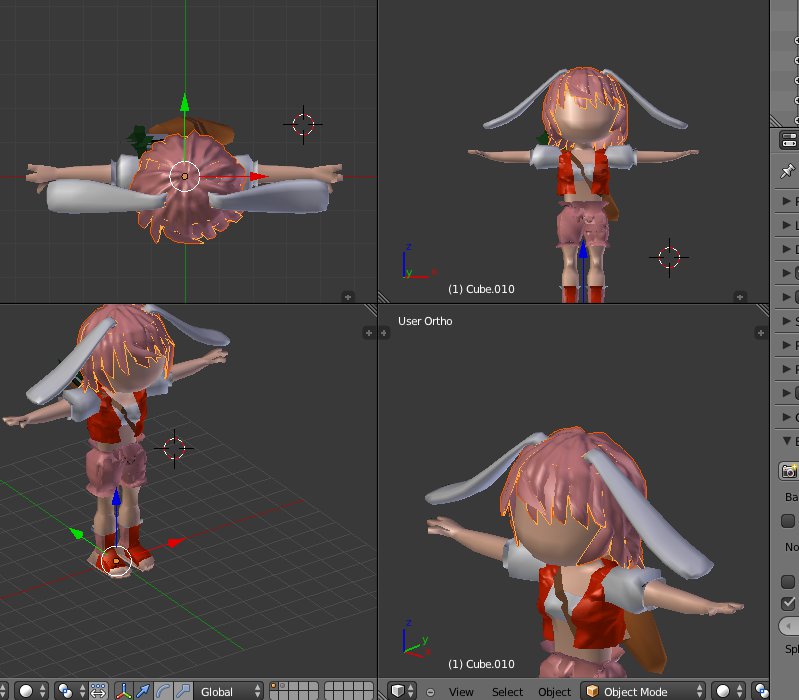Click red X-axis arrow in bottom-left perspective view
Image resolution: width=799 pixels, height=700 pixels.
point(176,542)
